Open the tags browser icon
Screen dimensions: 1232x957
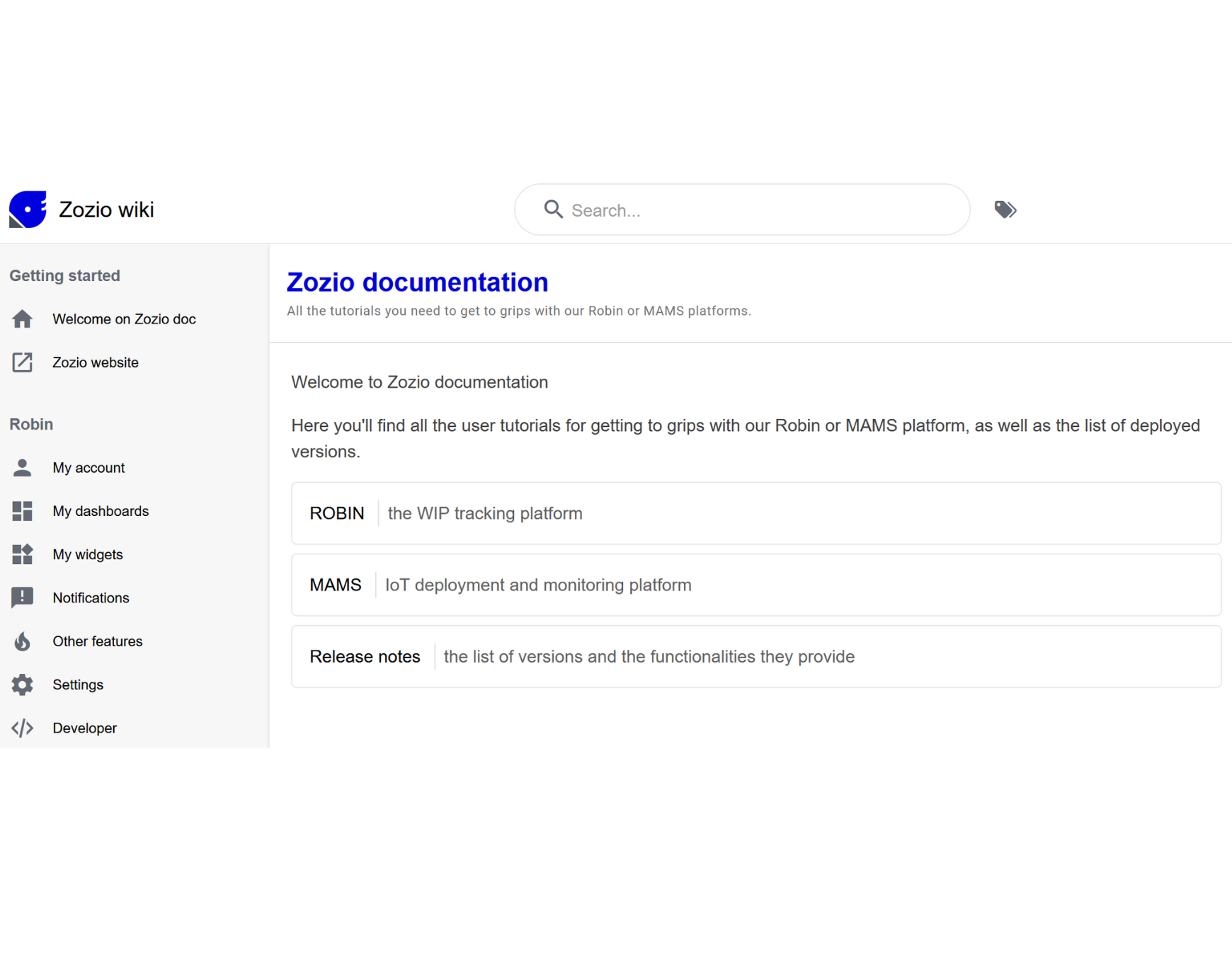click(1005, 210)
